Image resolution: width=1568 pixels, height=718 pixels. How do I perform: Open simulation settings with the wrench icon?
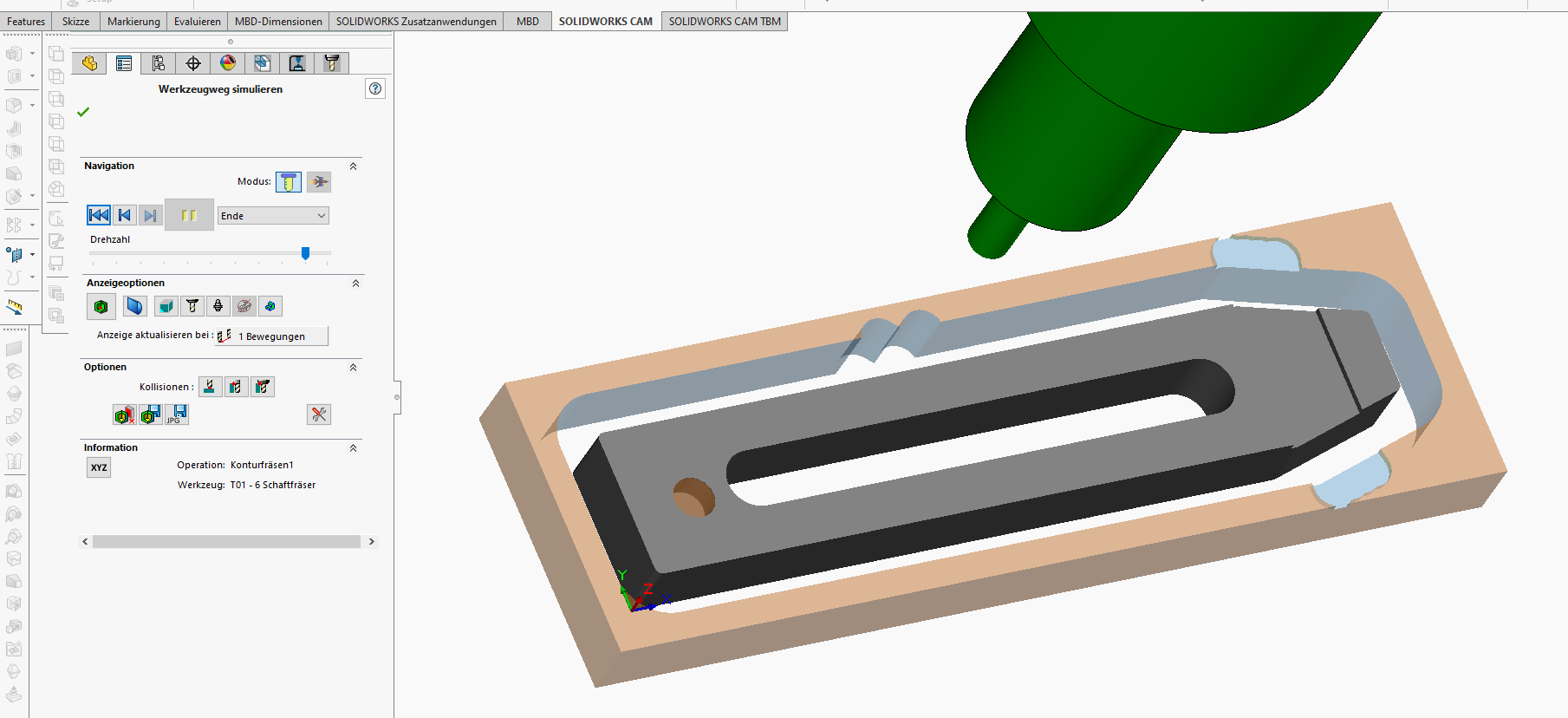pyautogui.click(x=319, y=414)
